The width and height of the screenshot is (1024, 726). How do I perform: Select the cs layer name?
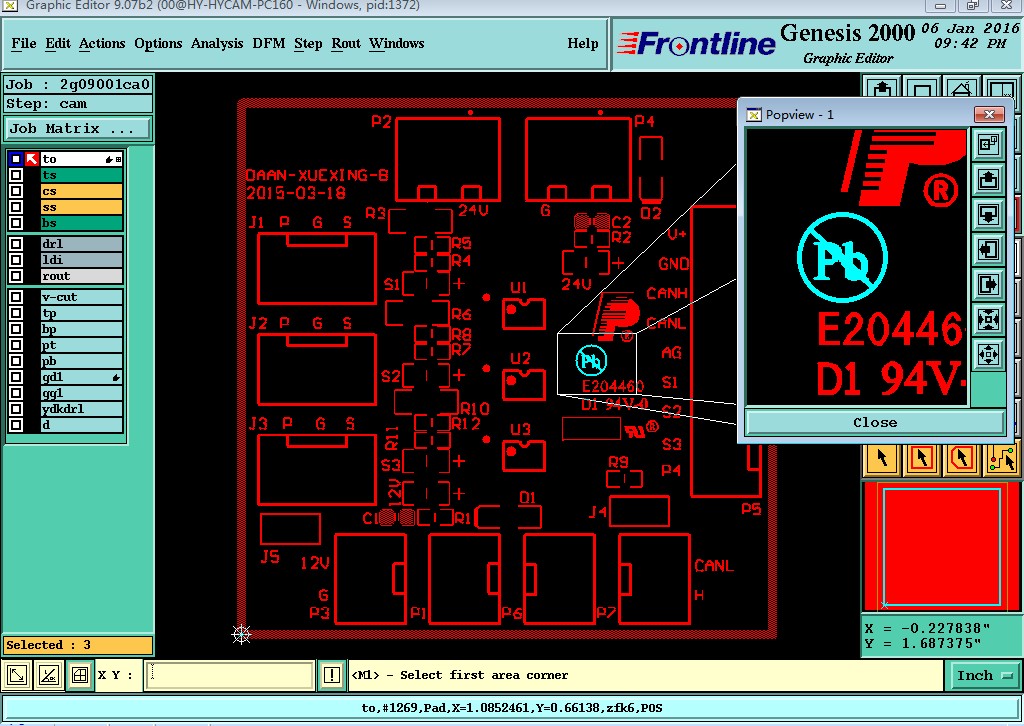[82, 191]
